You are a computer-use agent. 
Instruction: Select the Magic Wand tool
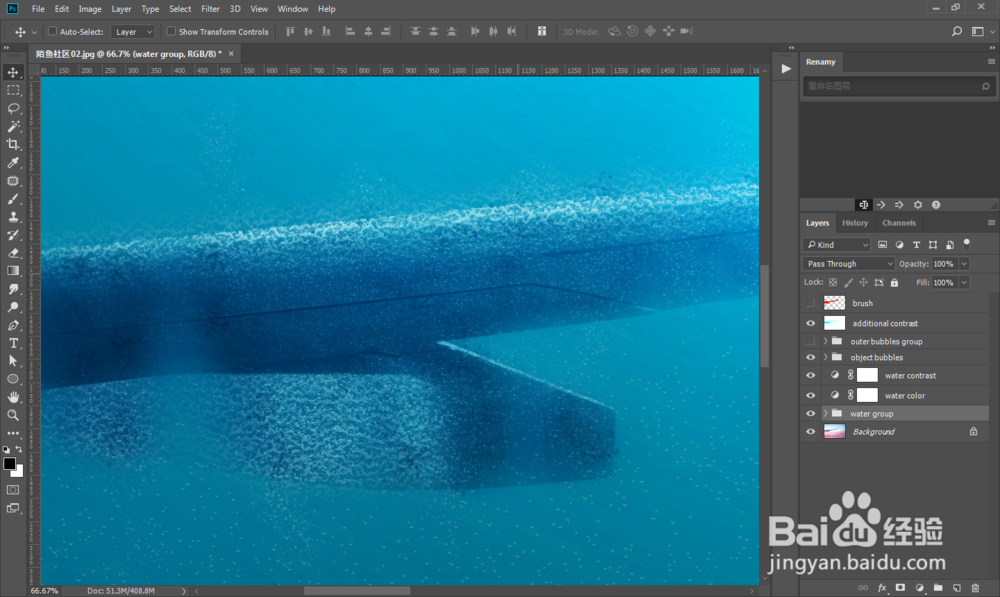click(x=13, y=126)
